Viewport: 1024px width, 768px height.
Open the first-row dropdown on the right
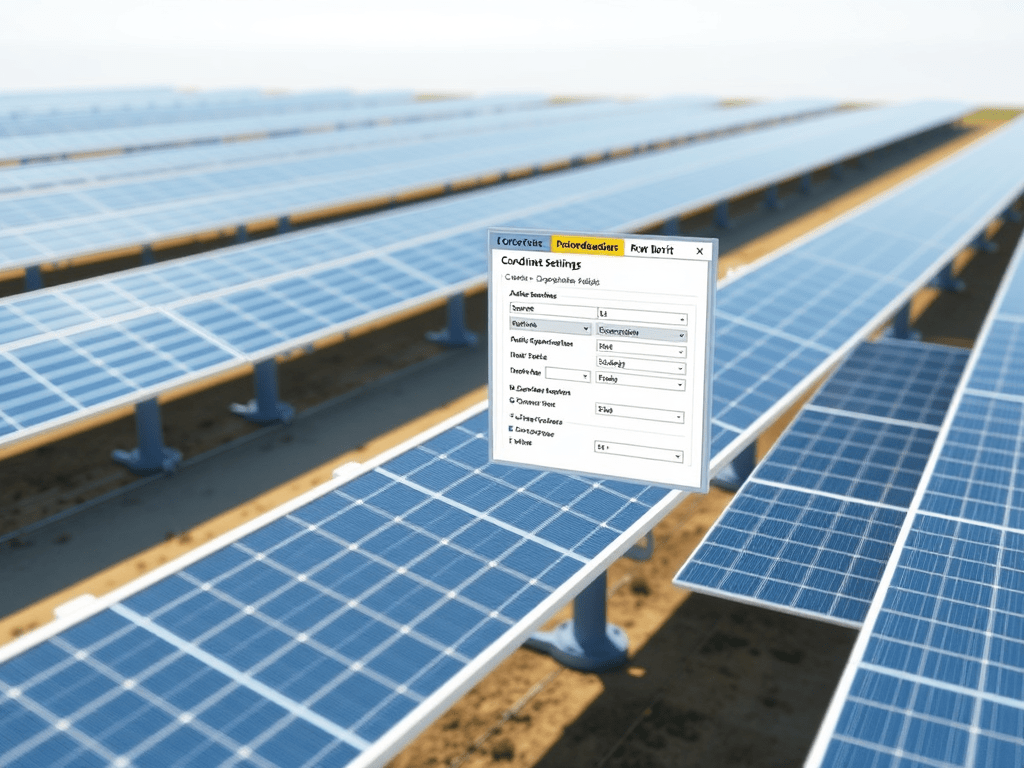click(x=641, y=316)
